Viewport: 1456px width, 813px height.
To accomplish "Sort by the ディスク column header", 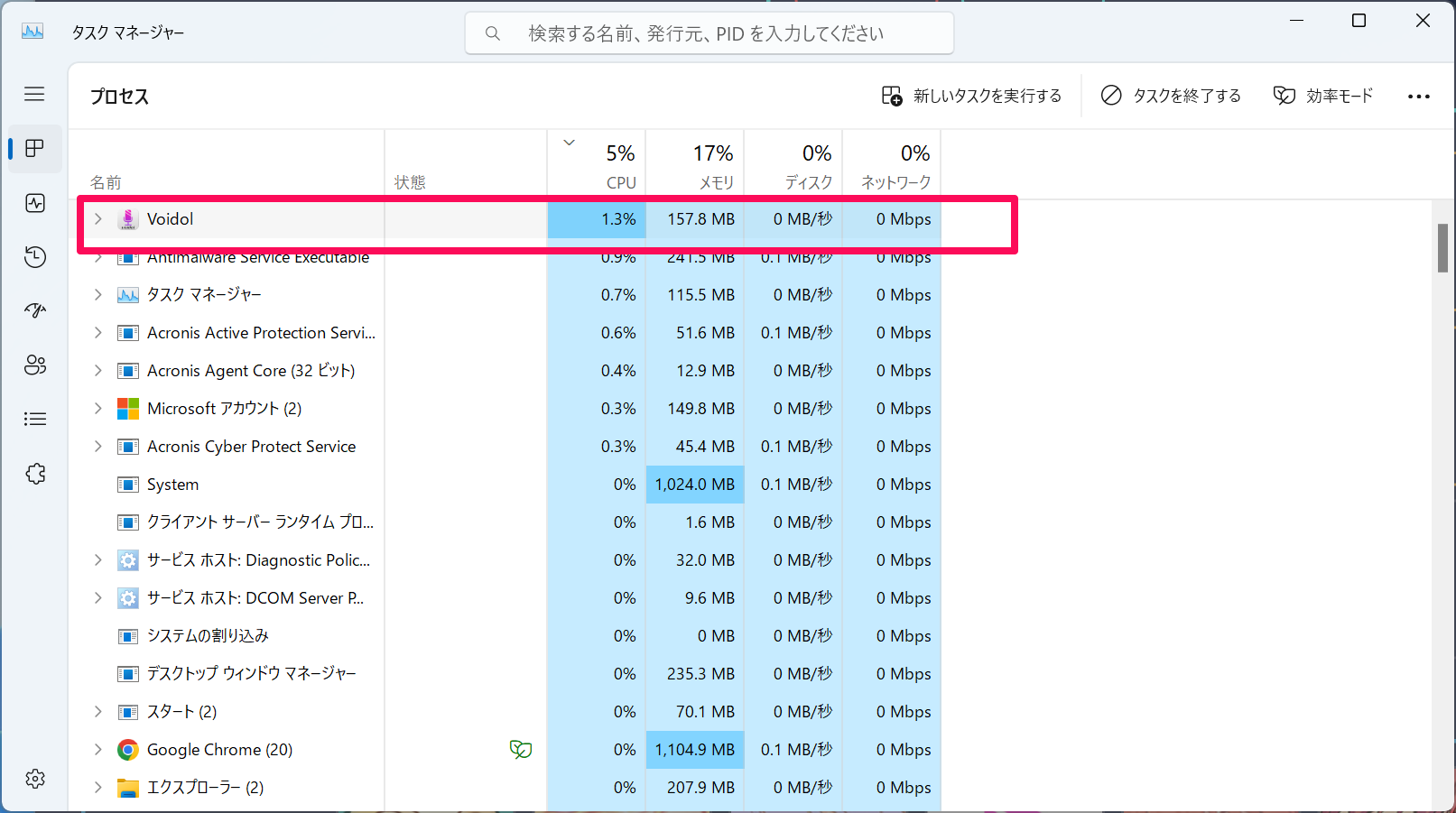I will 793,164.
